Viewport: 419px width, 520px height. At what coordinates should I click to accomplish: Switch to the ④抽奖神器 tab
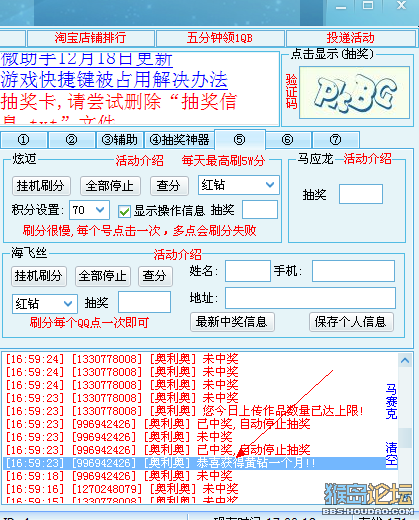(179, 140)
